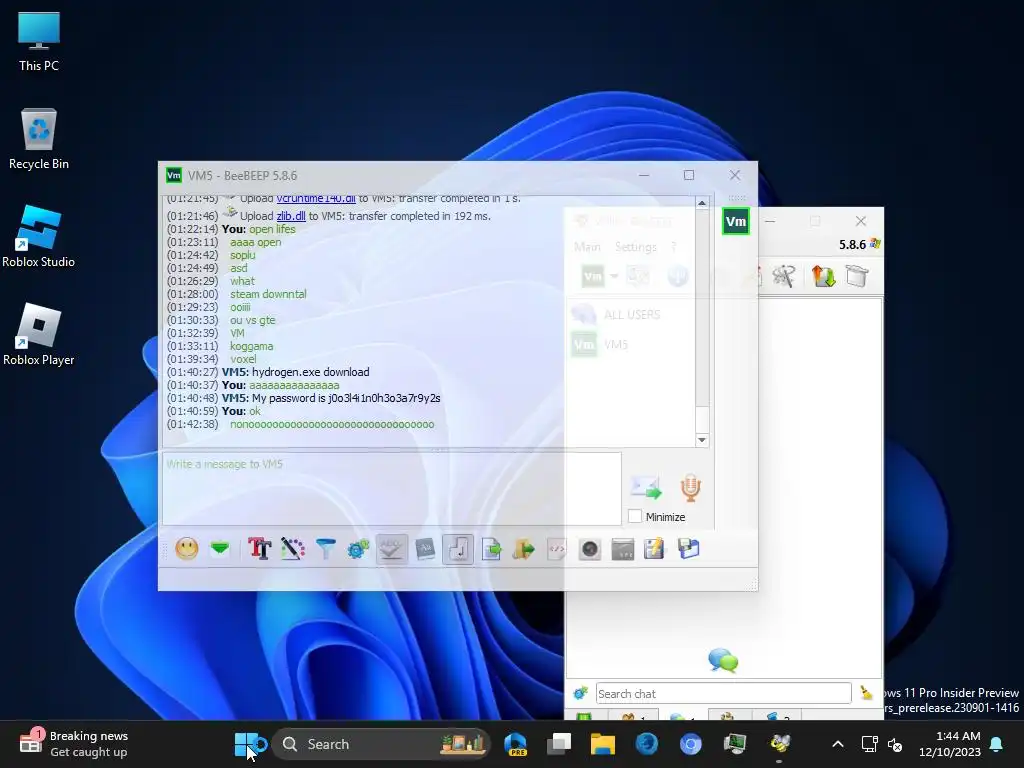
Task: Click the send file document icon
Action: (x=491, y=549)
